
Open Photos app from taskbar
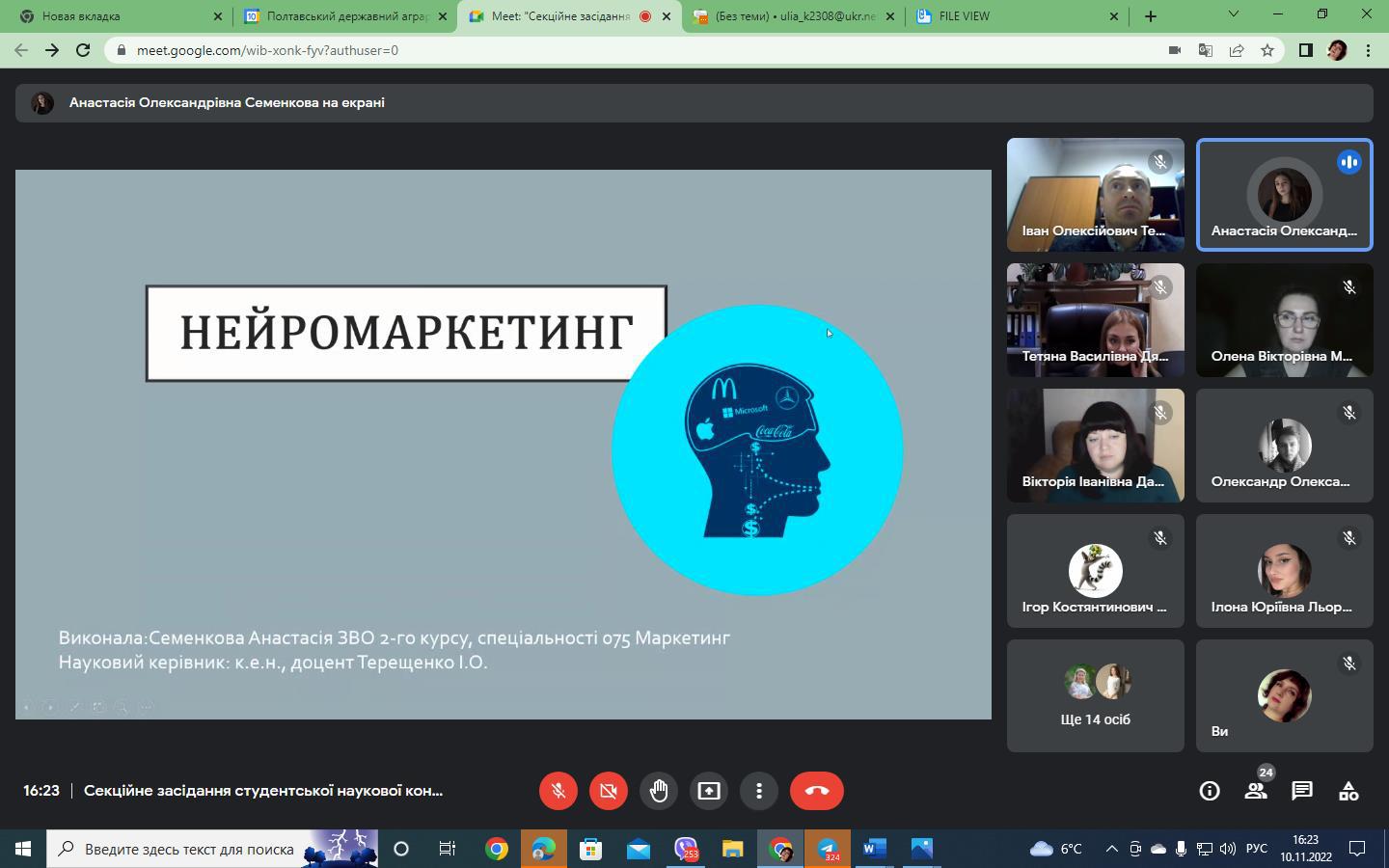(921, 849)
